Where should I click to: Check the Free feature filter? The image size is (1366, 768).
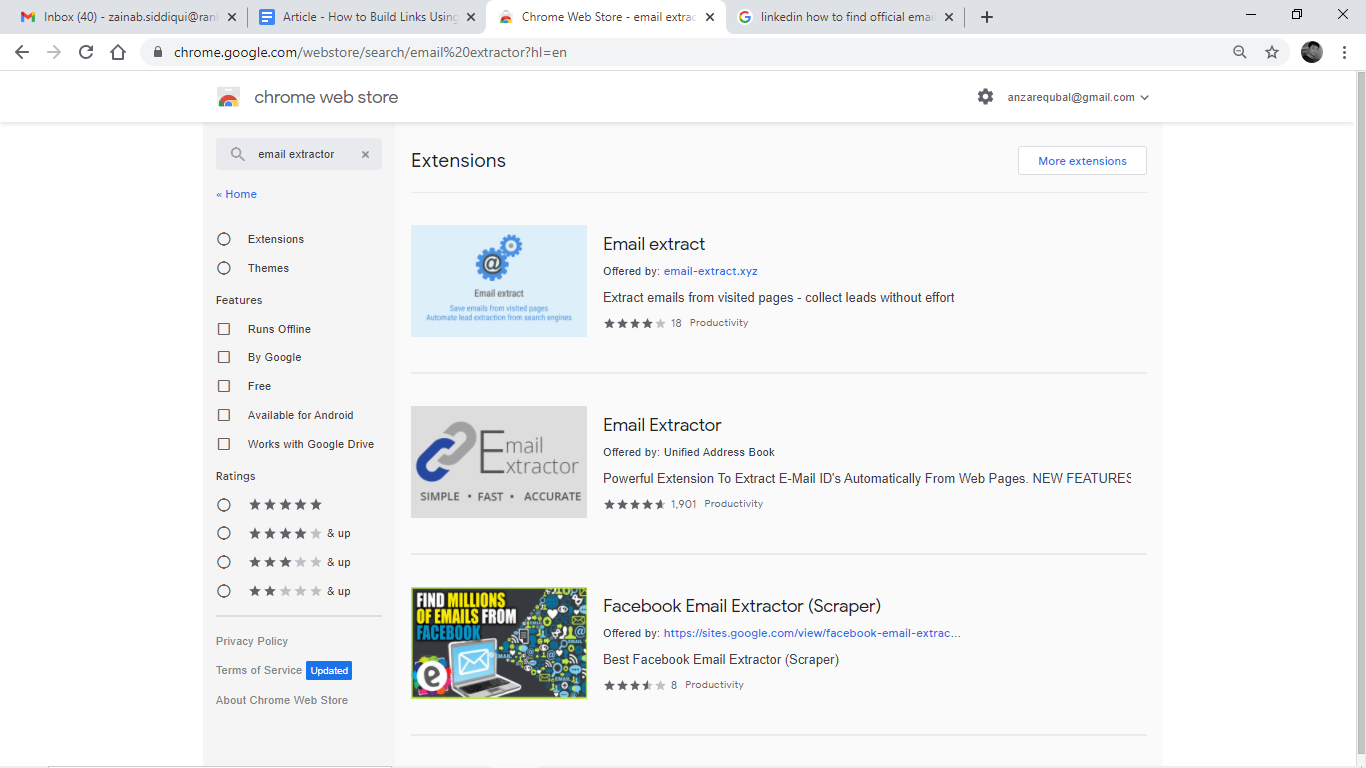[224, 386]
